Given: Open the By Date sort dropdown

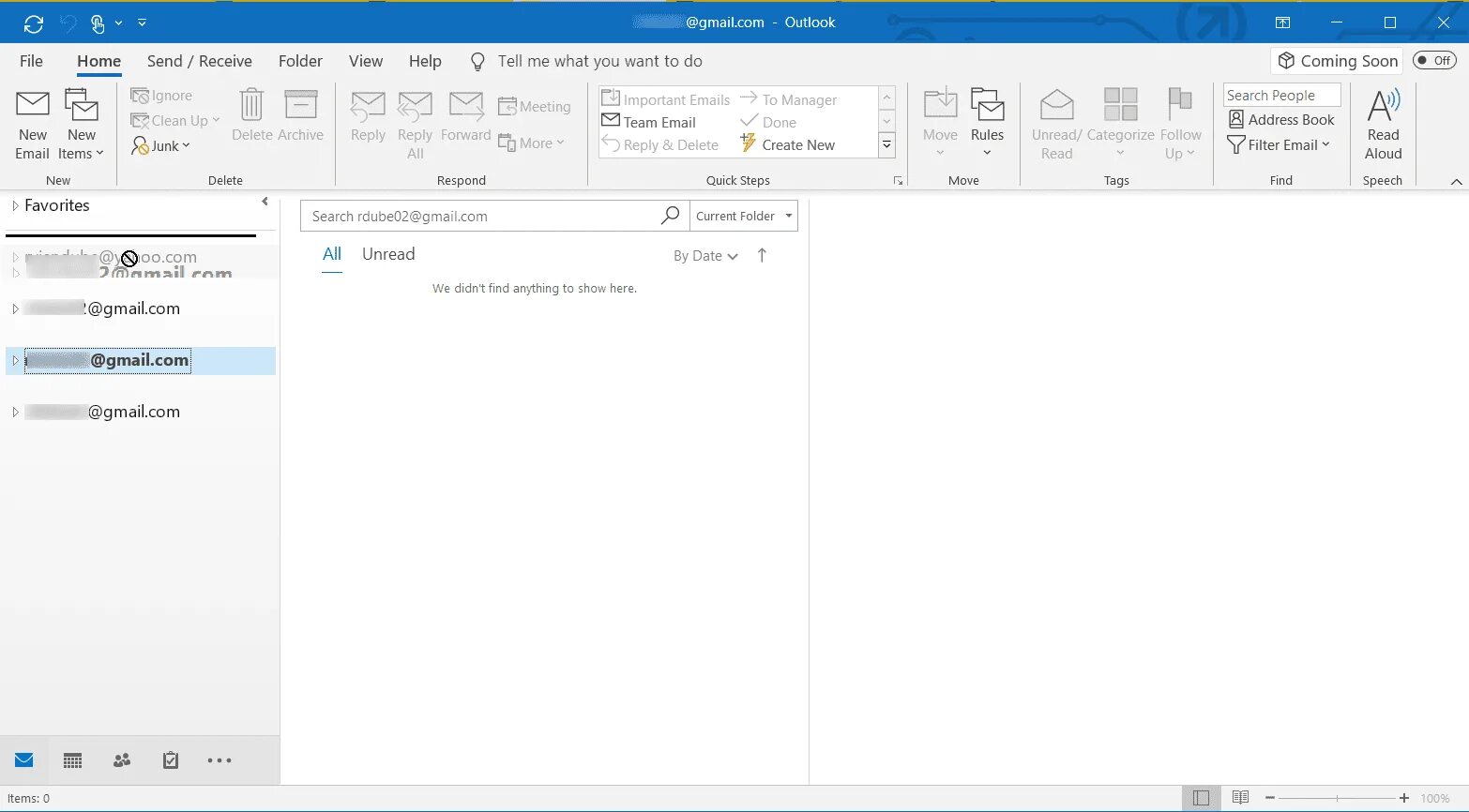Looking at the screenshot, I should [x=705, y=256].
